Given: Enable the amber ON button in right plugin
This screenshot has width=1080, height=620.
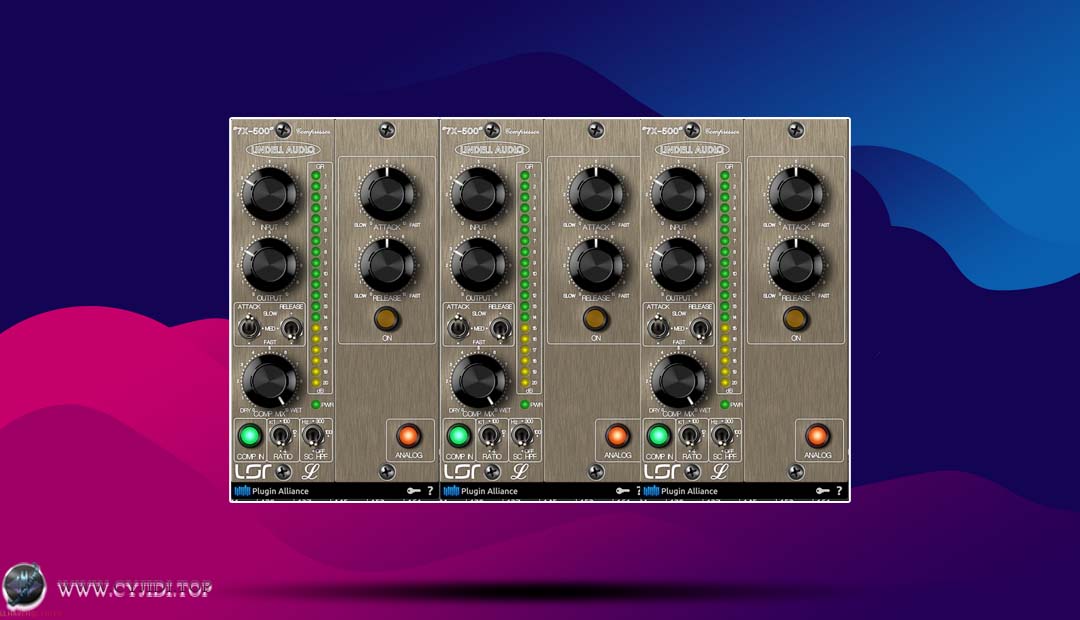Looking at the screenshot, I should [x=796, y=318].
